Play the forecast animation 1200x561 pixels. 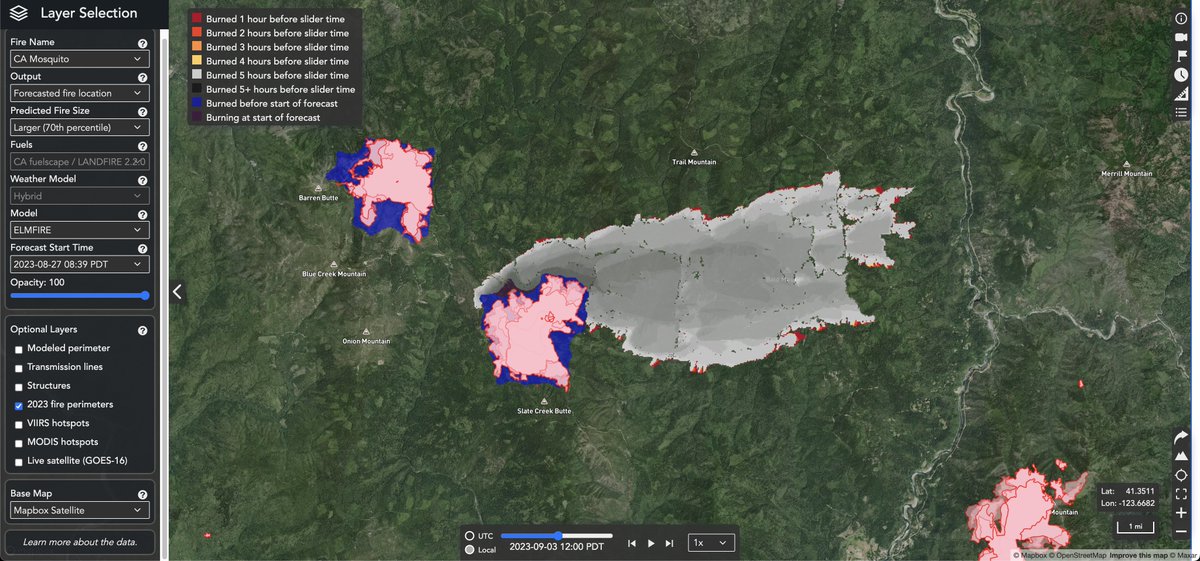651,543
